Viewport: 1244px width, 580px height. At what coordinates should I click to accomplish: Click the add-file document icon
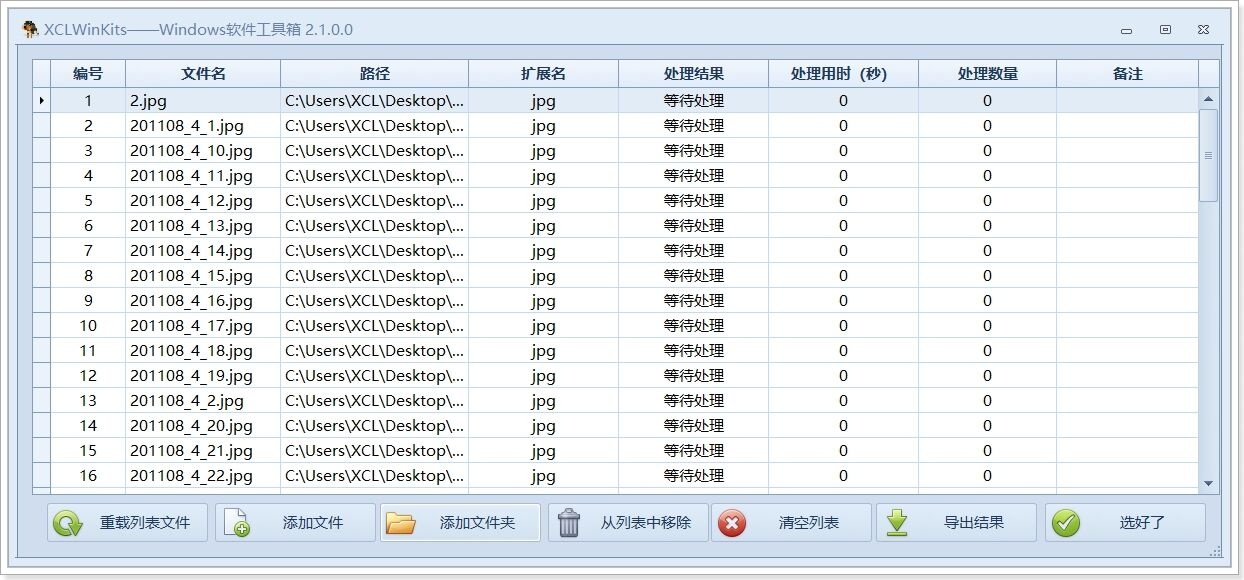(236, 523)
